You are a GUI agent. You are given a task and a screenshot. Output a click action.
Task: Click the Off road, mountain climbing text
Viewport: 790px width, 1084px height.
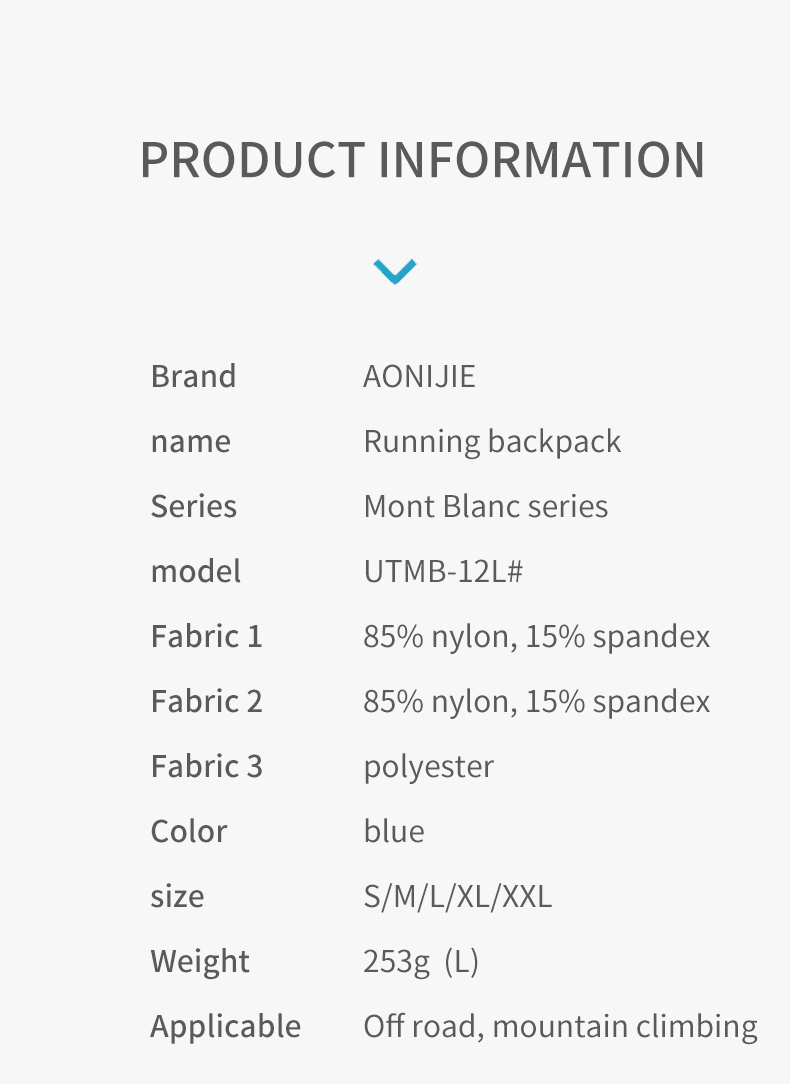pyautogui.click(x=561, y=1027)
